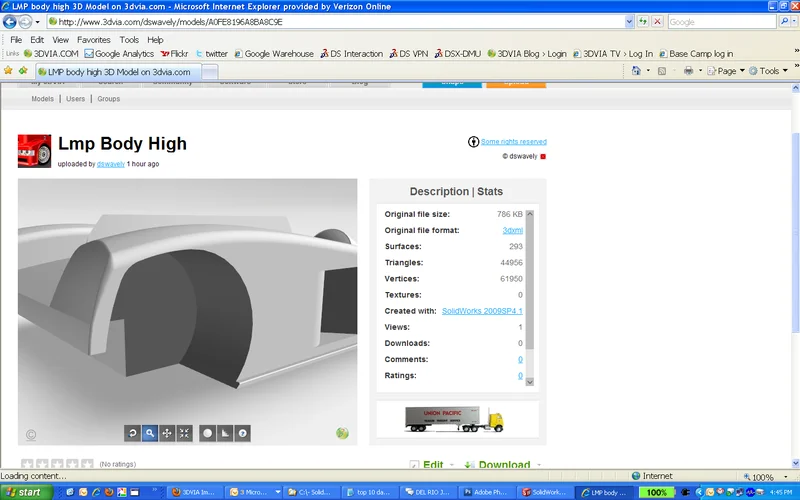Click the browser Back arrow button
This screenshot has height=500, width=800.
13,21
